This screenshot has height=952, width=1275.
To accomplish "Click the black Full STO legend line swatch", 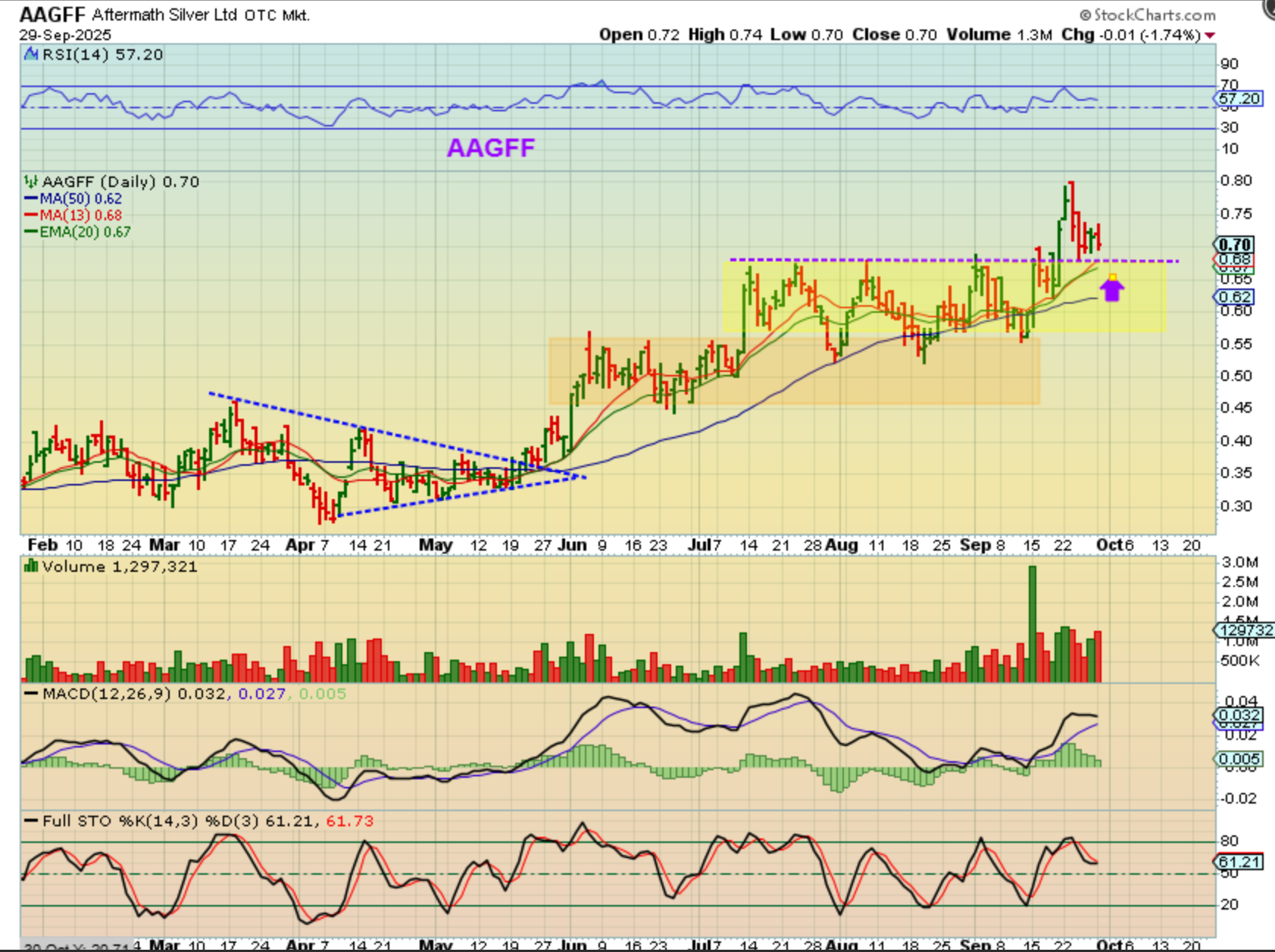I will [31, 821].
